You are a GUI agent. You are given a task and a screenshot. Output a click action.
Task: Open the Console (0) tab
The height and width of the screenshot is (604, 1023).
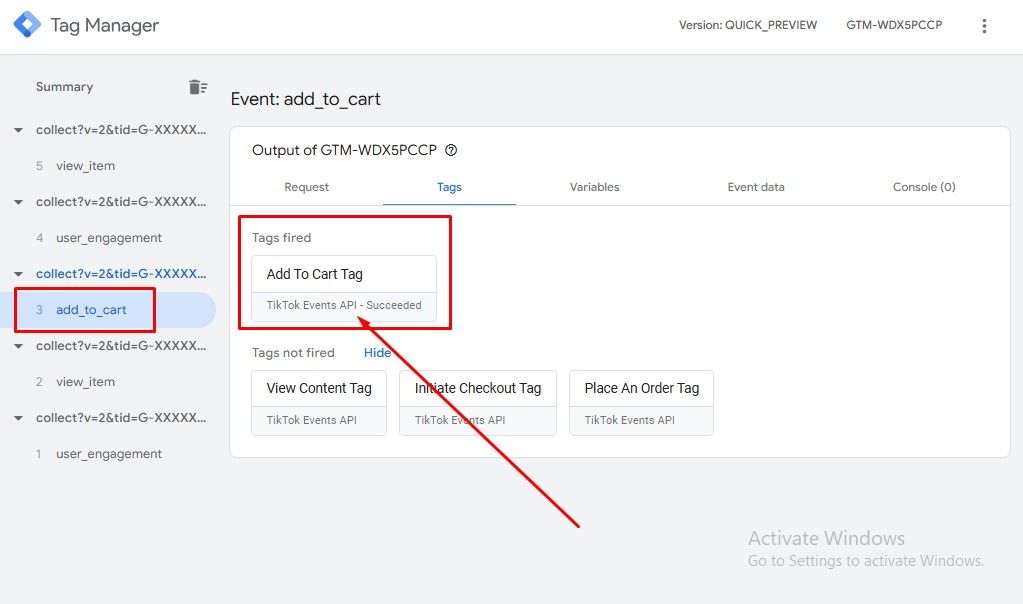coord(924,187)
